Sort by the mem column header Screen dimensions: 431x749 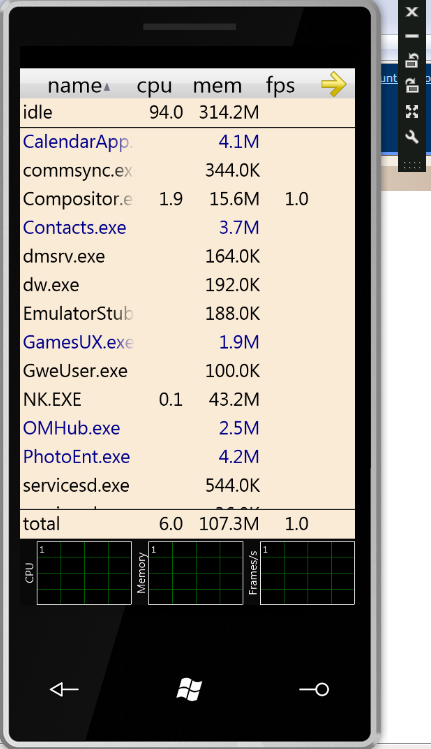(217, 86)
